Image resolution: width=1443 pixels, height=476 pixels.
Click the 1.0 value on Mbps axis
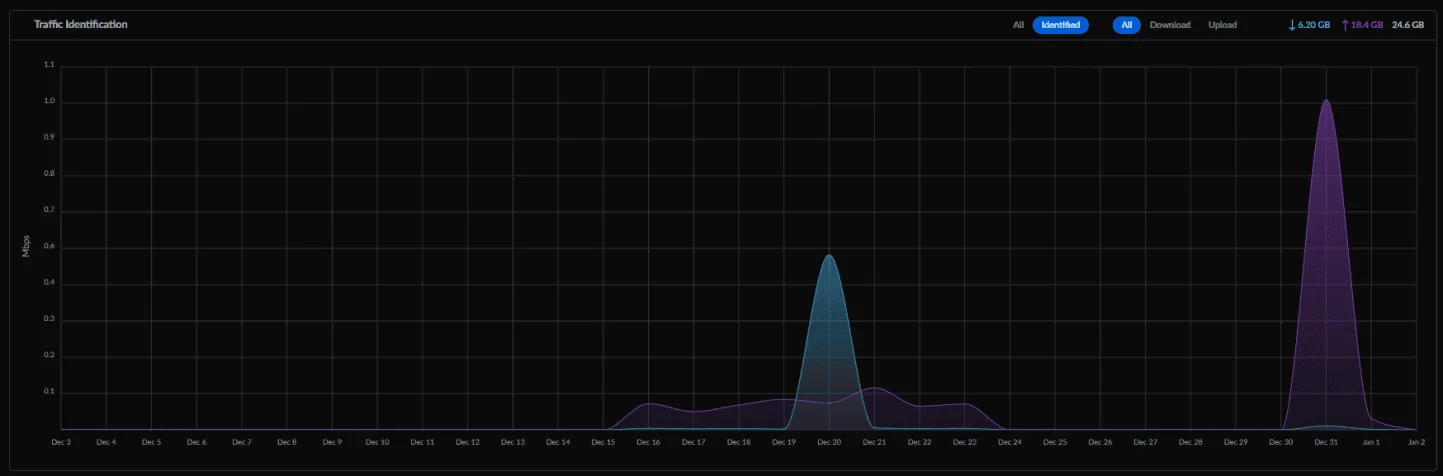tap(50, 102)
